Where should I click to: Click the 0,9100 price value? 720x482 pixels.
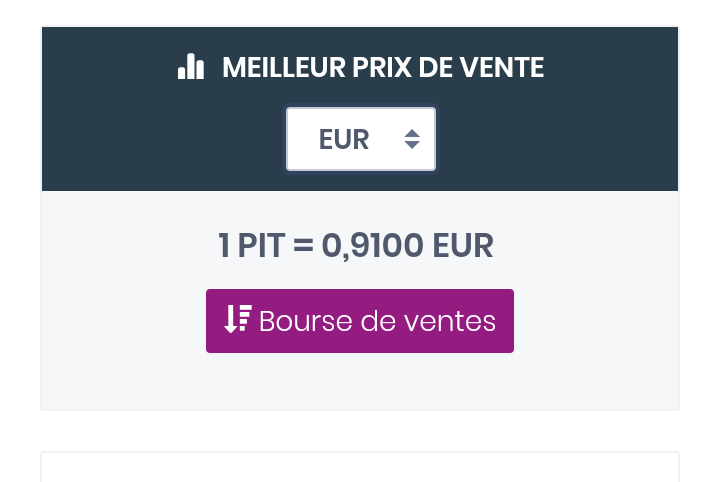click(372, 247)
